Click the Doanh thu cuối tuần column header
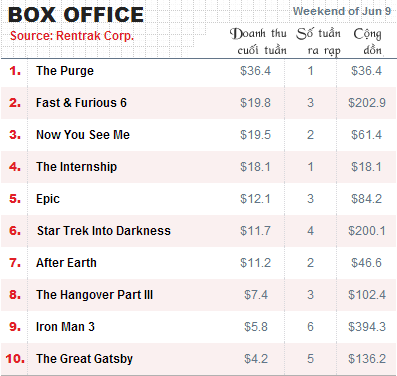The image size is (397, 376). click(258, 42)
